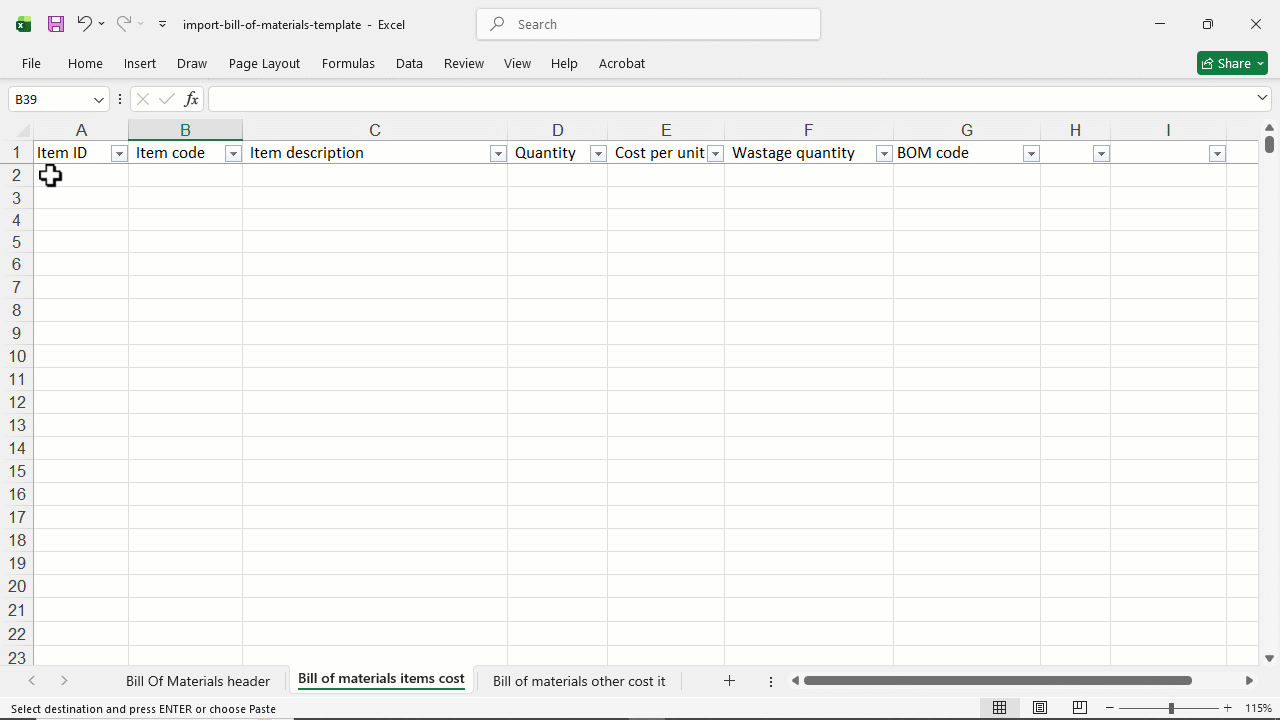The image size is (1280, 720).
Task: Open the Item ID filter dropdown
Action: (x=119, y=154)
